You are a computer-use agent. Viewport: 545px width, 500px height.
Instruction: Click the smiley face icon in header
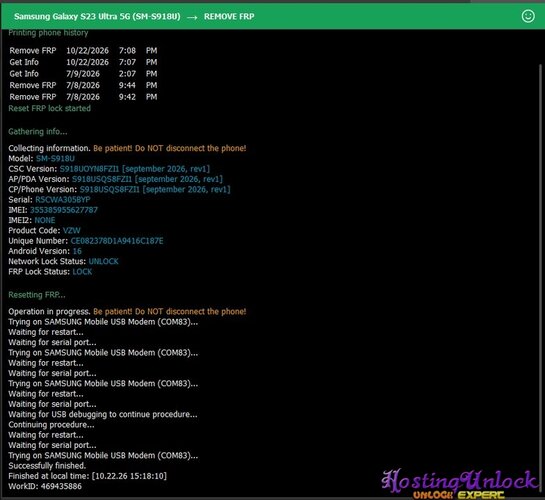tap(528, 16)
